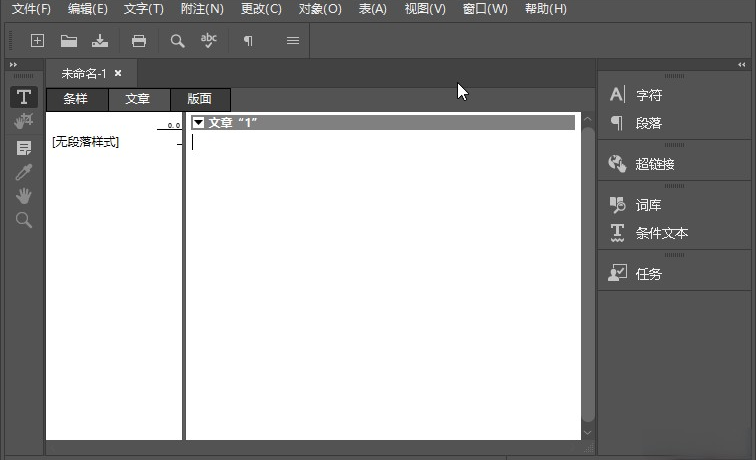Select the Eyedropper tool
This screenshot has width=756, height=460.
pos(24,172)
